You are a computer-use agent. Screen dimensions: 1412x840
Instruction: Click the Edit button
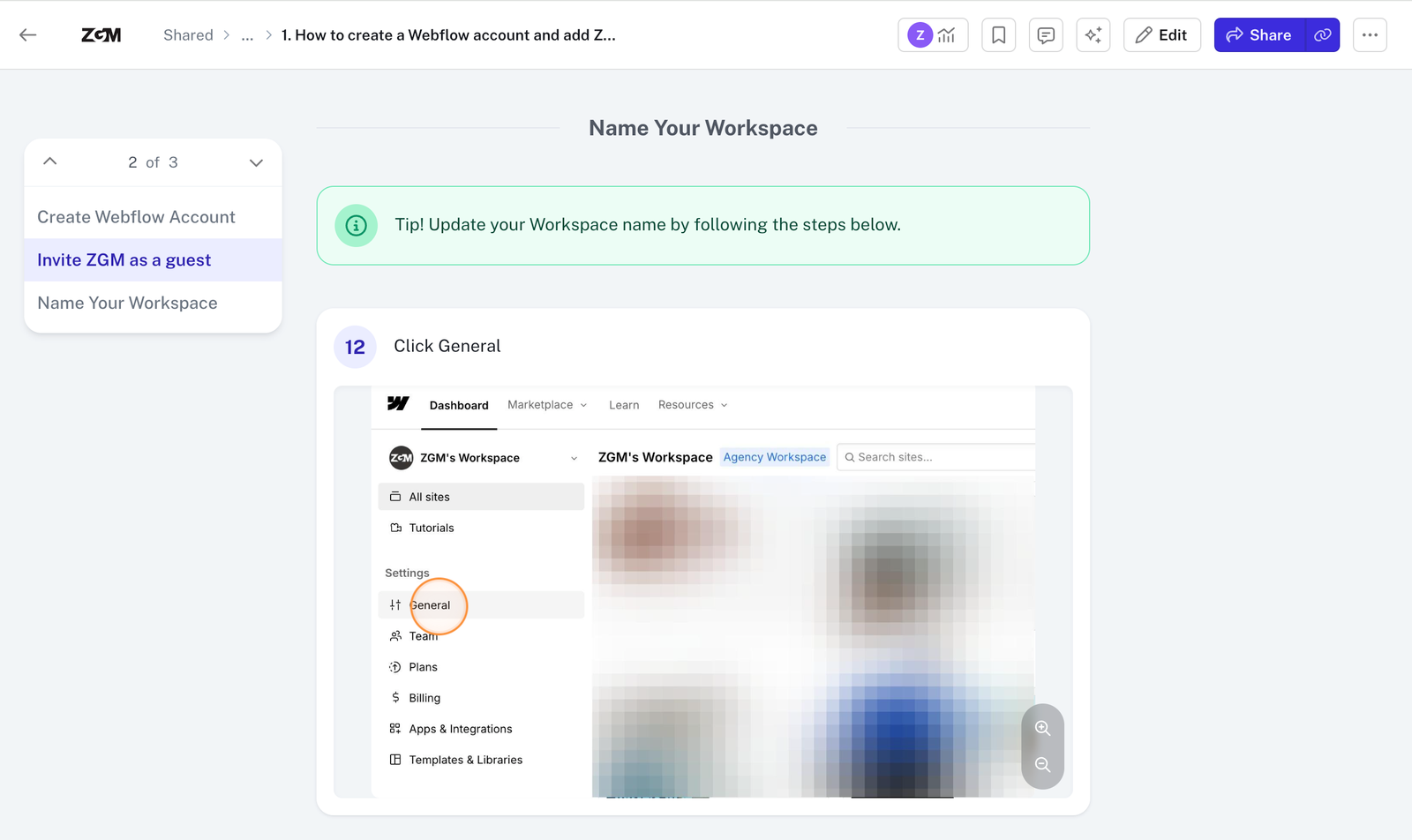pyautogui.click(x=1161, y=35)
